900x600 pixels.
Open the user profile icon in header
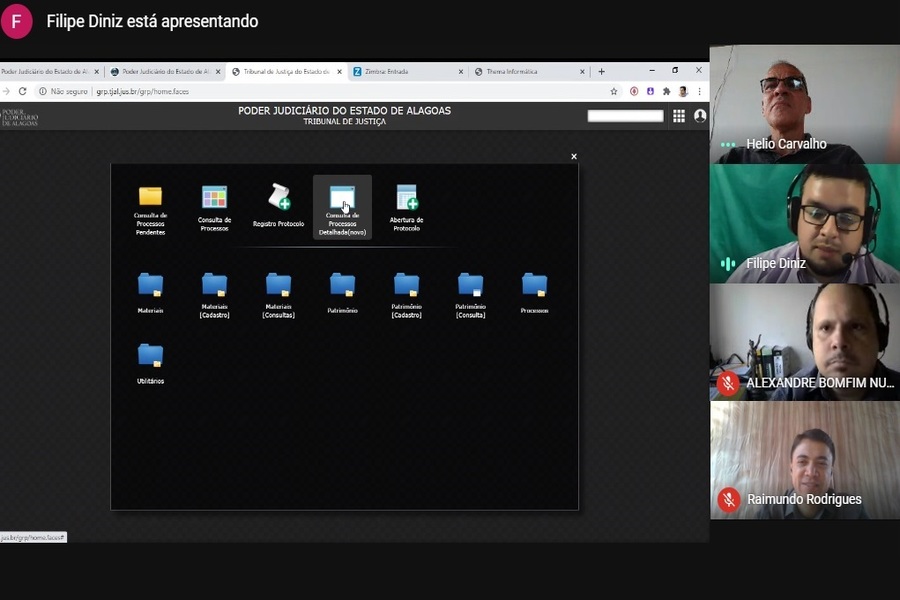pyautogui.click(x=700, y=116)
